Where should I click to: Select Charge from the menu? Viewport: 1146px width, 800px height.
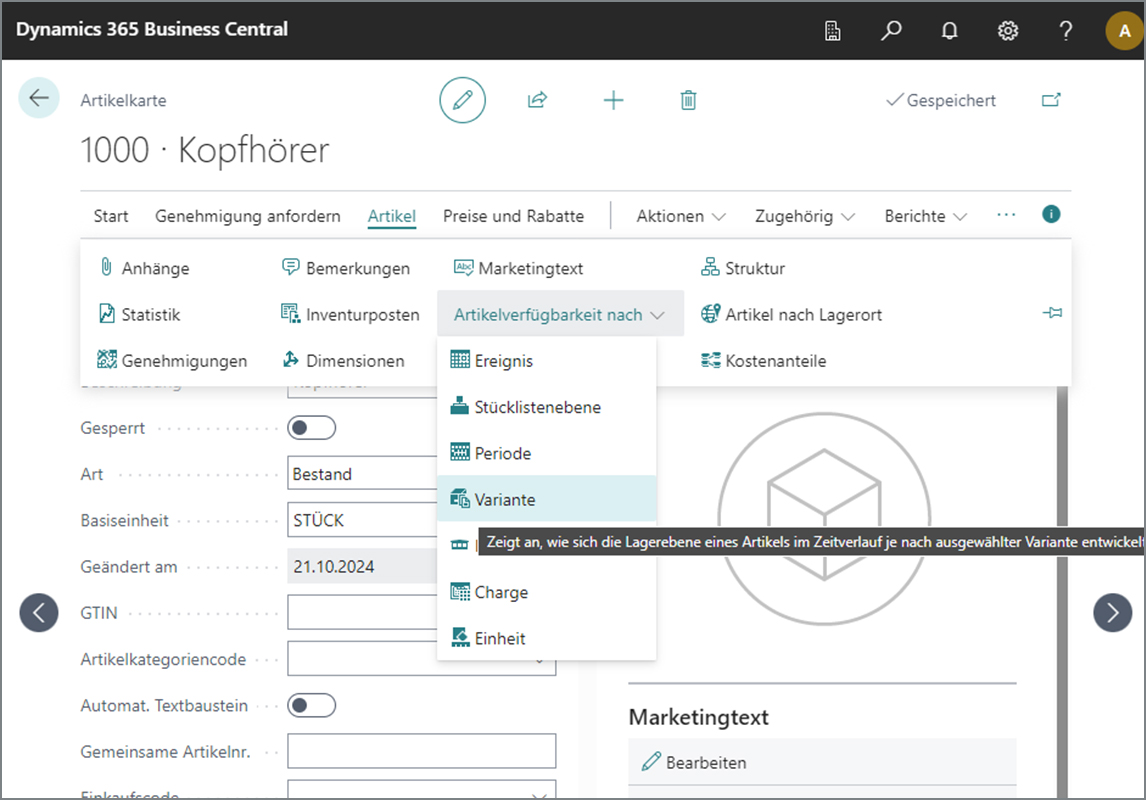tap(547, 592)
